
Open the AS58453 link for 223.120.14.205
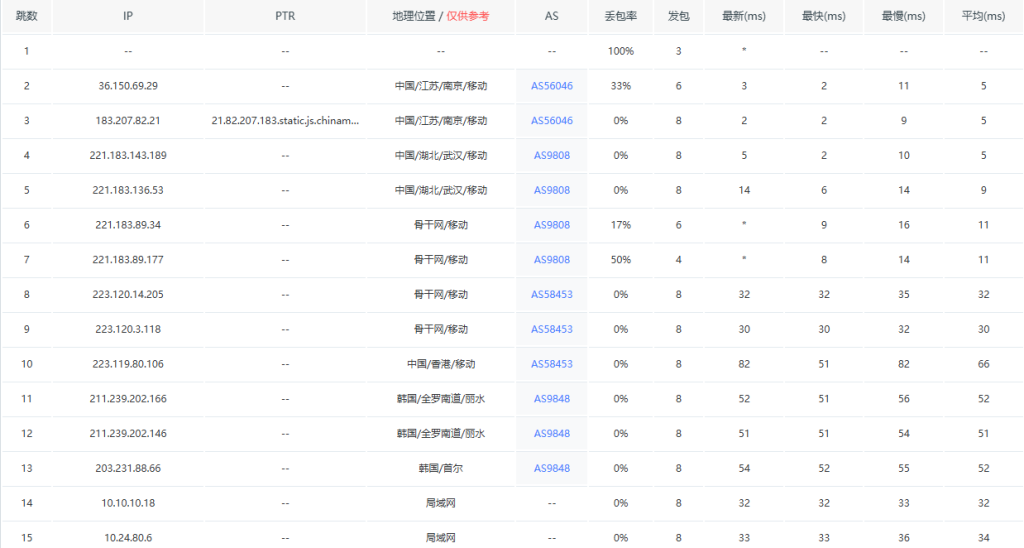click(551, 295)
